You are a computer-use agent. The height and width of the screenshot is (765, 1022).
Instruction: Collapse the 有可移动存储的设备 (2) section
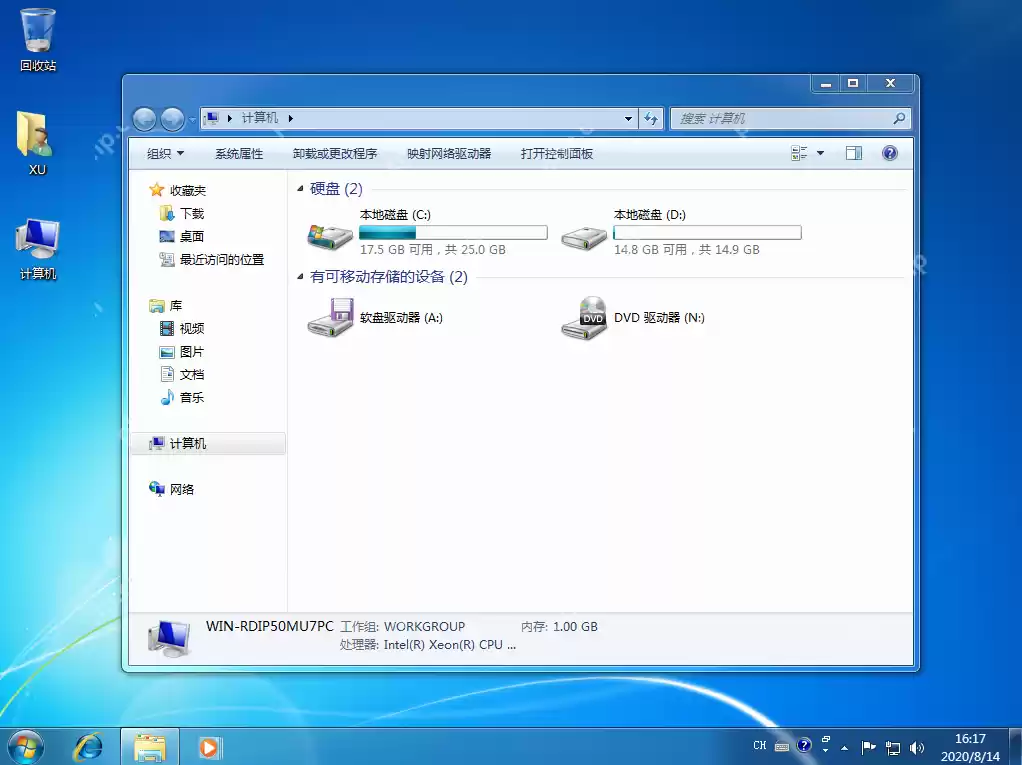[x=303, y=276]
